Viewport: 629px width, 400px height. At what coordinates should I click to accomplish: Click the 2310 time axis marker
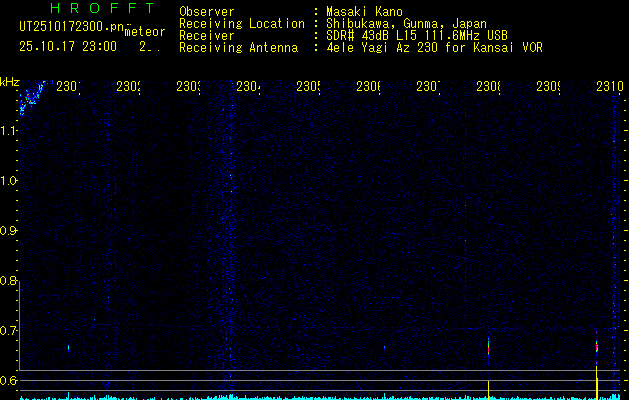pos(609,87)
